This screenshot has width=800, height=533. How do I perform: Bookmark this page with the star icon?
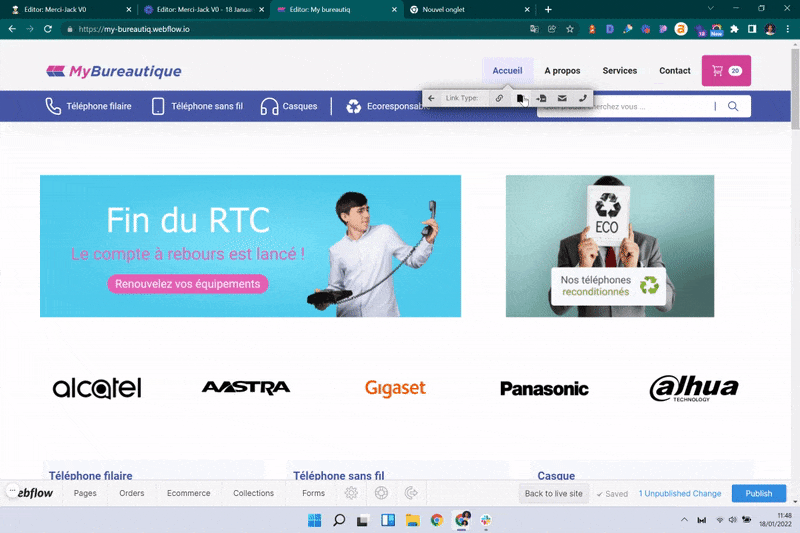point(570,29)
